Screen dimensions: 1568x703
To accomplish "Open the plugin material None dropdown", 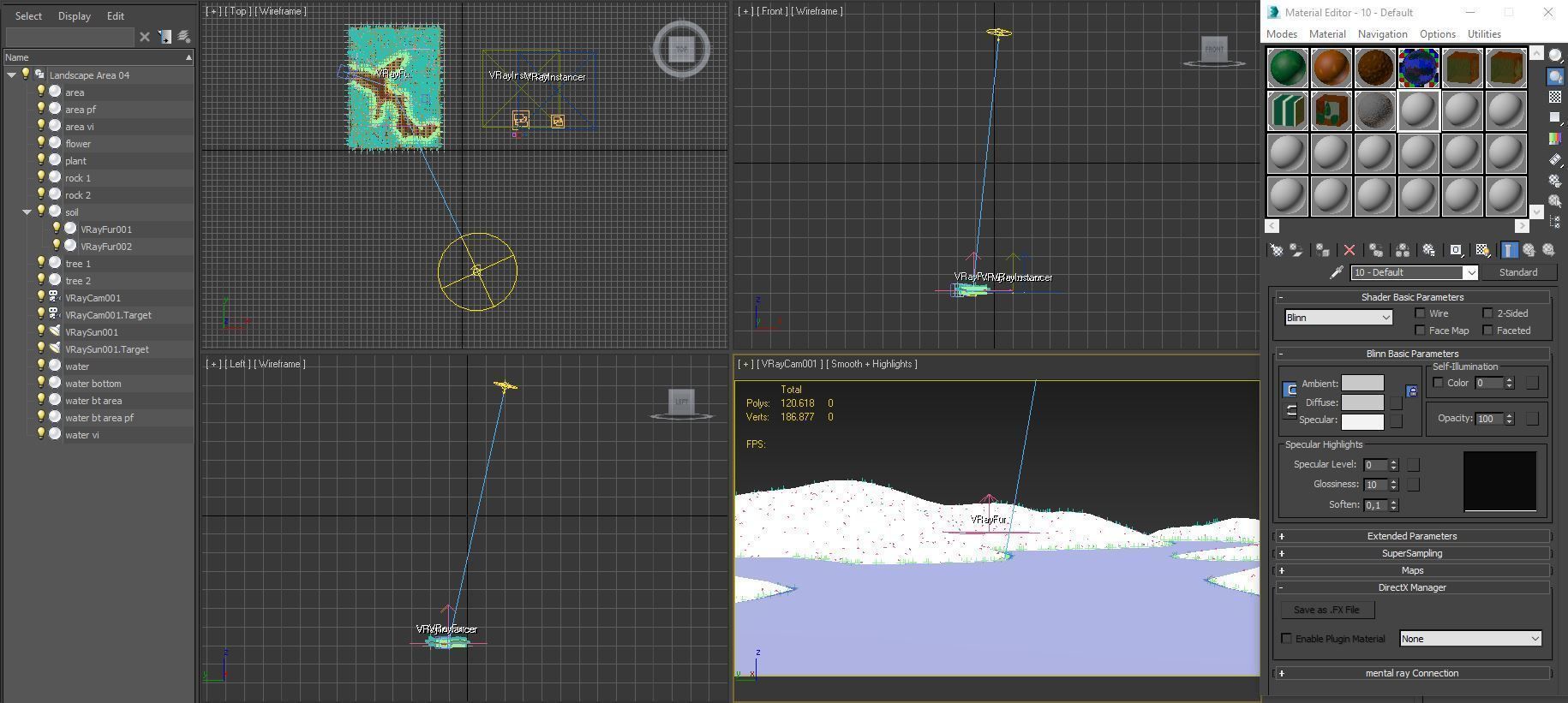I will (x=1470, y=639).
